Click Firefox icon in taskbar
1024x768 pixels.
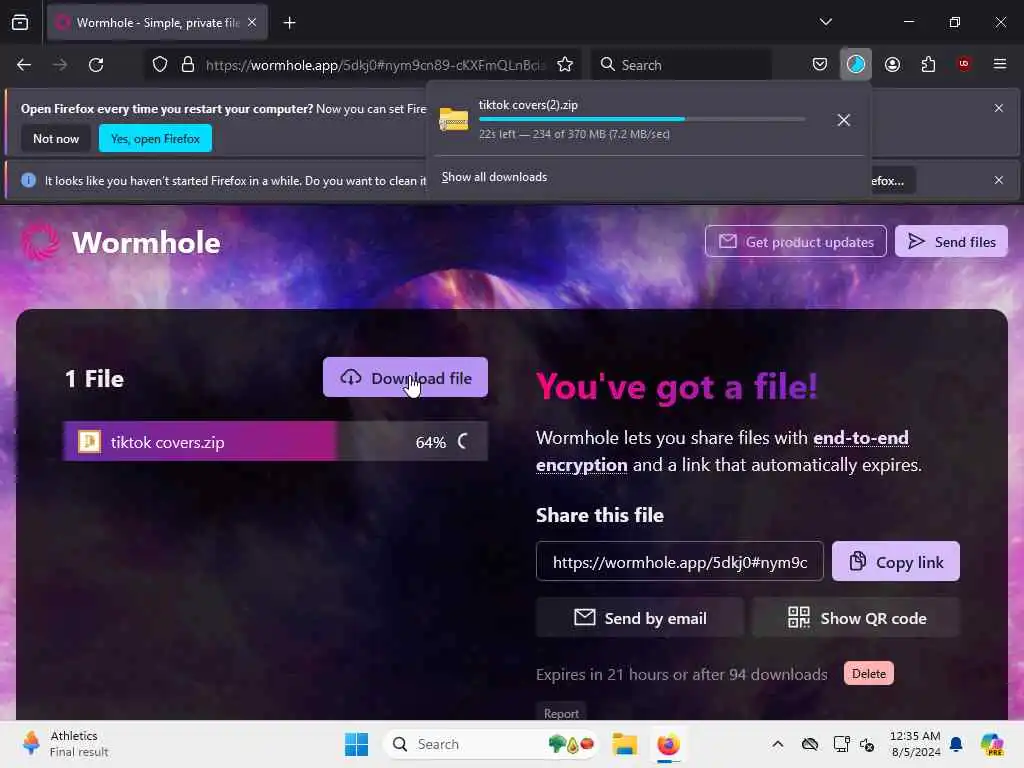point(668,744)
